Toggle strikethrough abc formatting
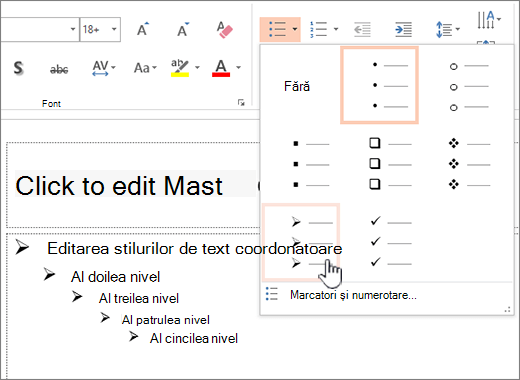 click(59, 69)
